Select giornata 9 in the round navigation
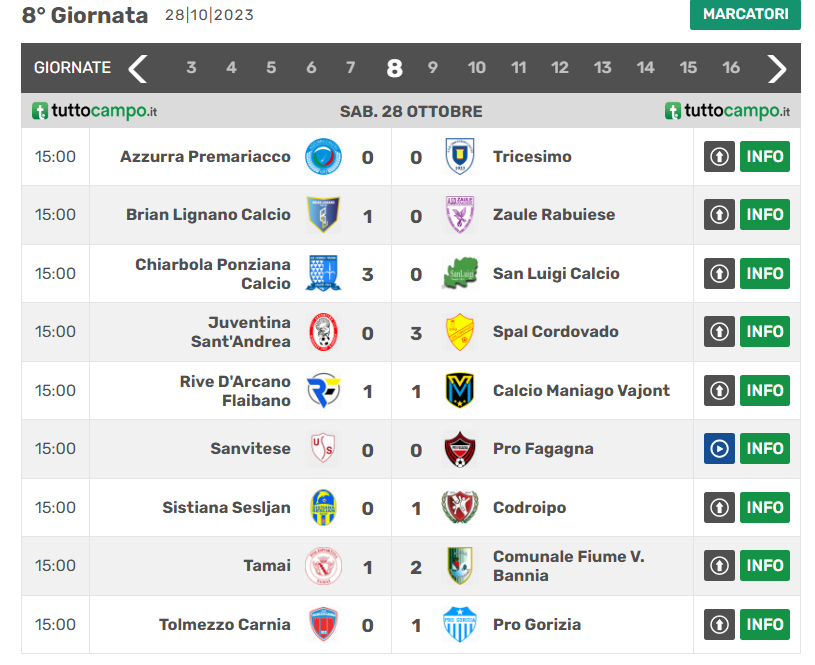Screen dimensions: 815x665 pos(433,68)
